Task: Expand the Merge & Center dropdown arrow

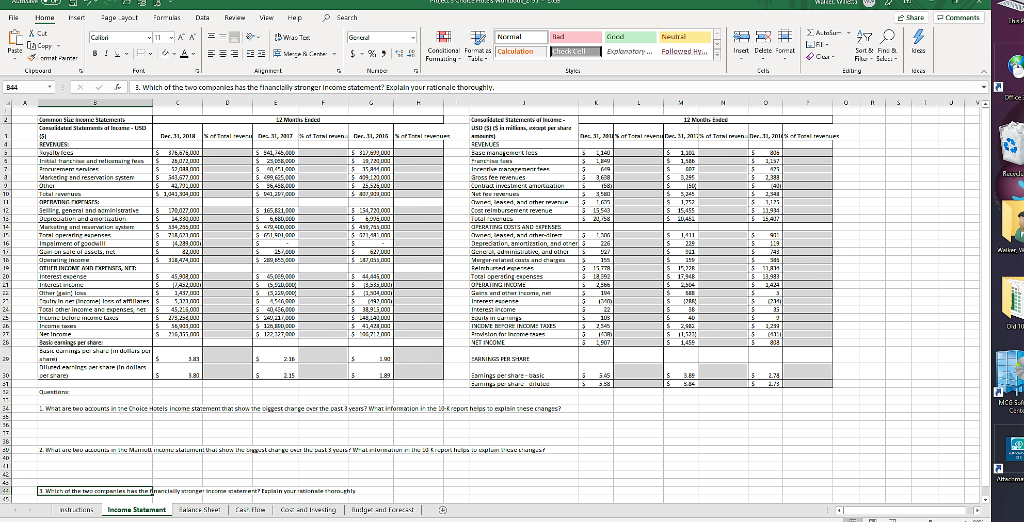Action: pos(334,54)
